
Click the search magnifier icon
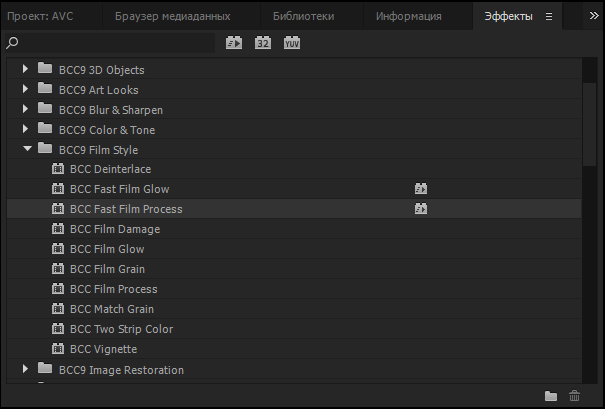pos(12,43)
